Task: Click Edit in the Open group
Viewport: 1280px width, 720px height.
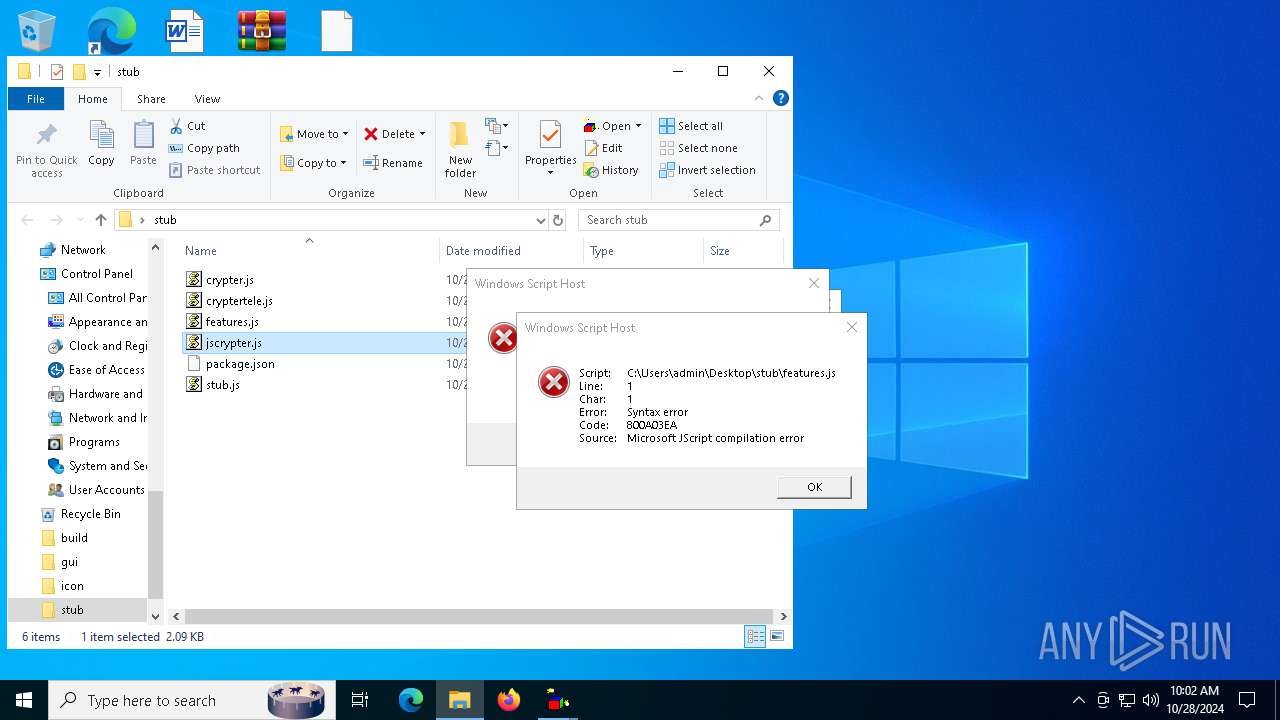Action: [x=604, y=148]
